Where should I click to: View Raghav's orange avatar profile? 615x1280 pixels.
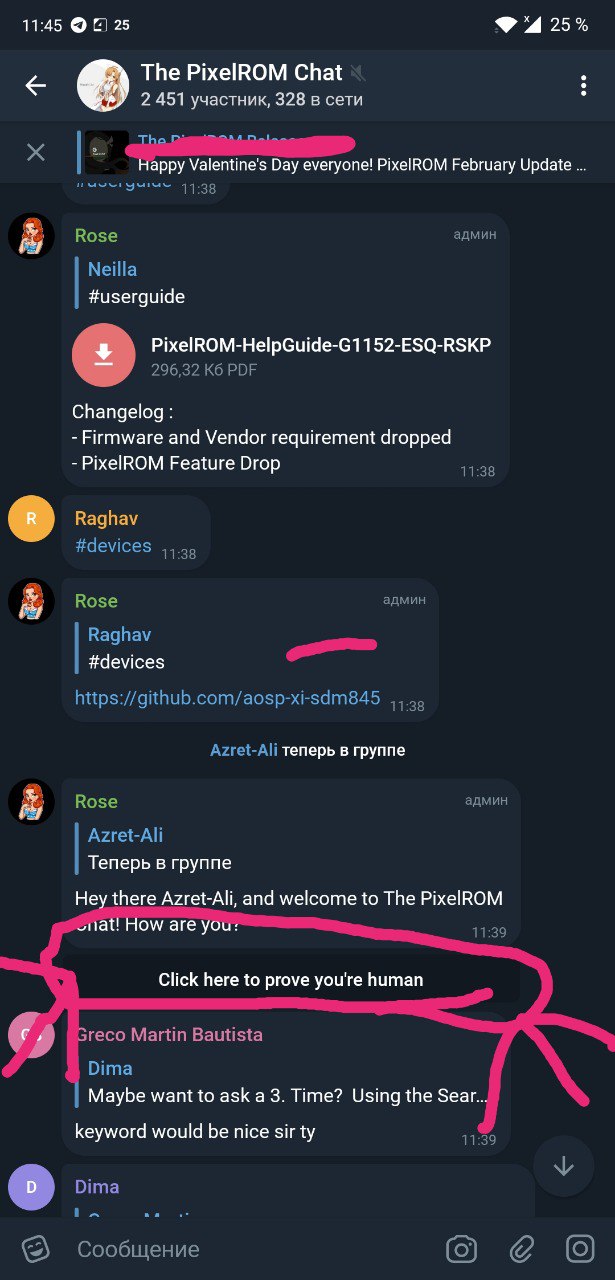31,518
